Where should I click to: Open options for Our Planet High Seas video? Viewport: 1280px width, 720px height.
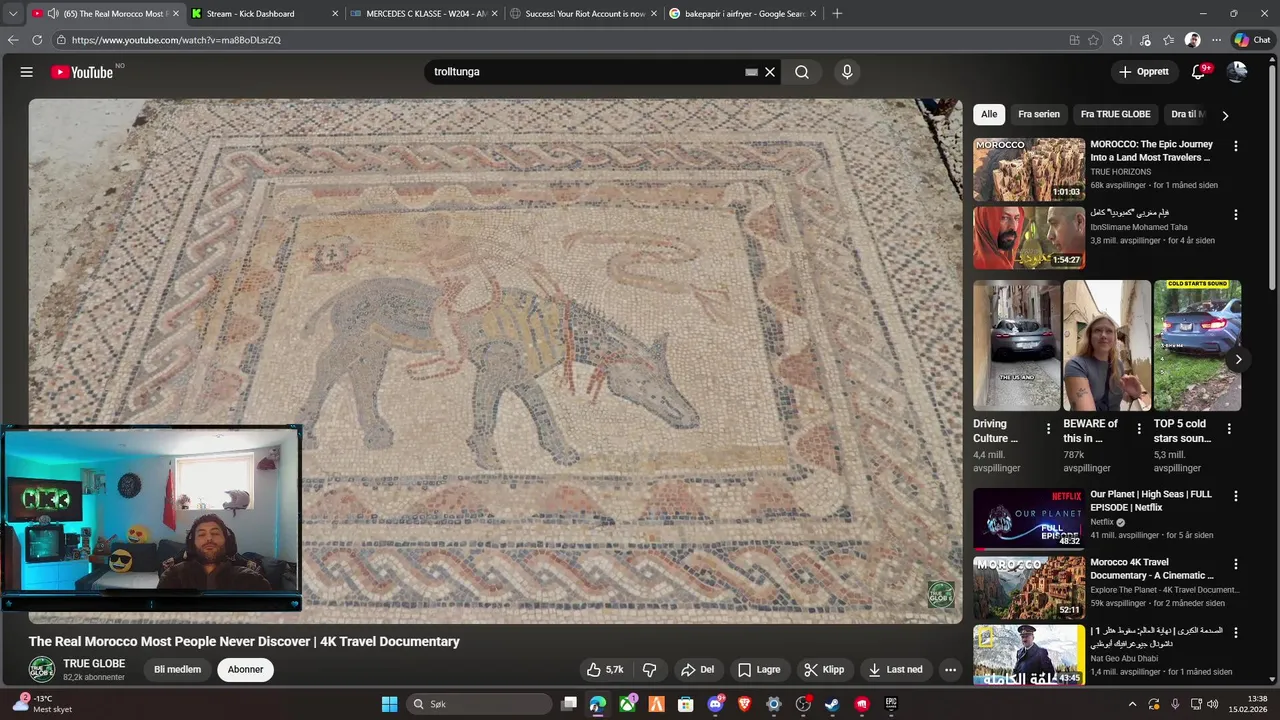(x=1236, y=496)
